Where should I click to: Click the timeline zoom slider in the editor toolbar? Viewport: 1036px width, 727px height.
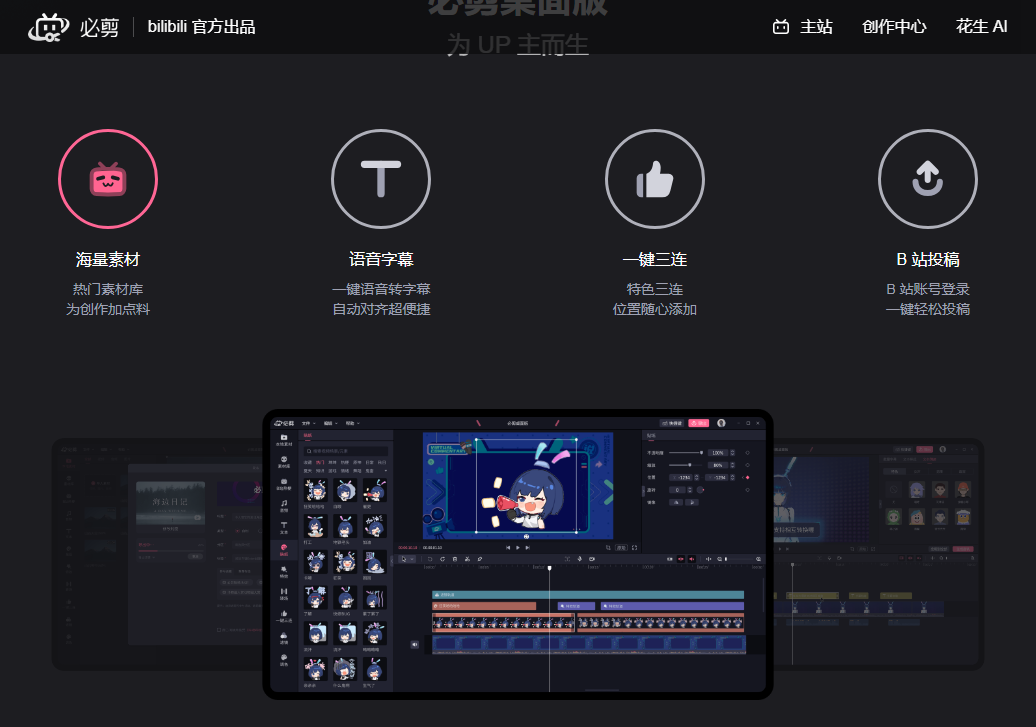tap(740, 559)
